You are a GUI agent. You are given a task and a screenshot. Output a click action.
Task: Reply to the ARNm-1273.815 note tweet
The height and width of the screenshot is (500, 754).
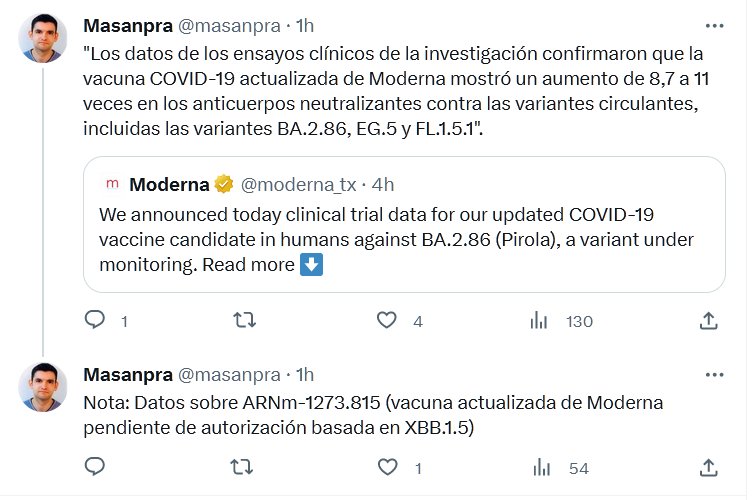click(x=96, y=467)
